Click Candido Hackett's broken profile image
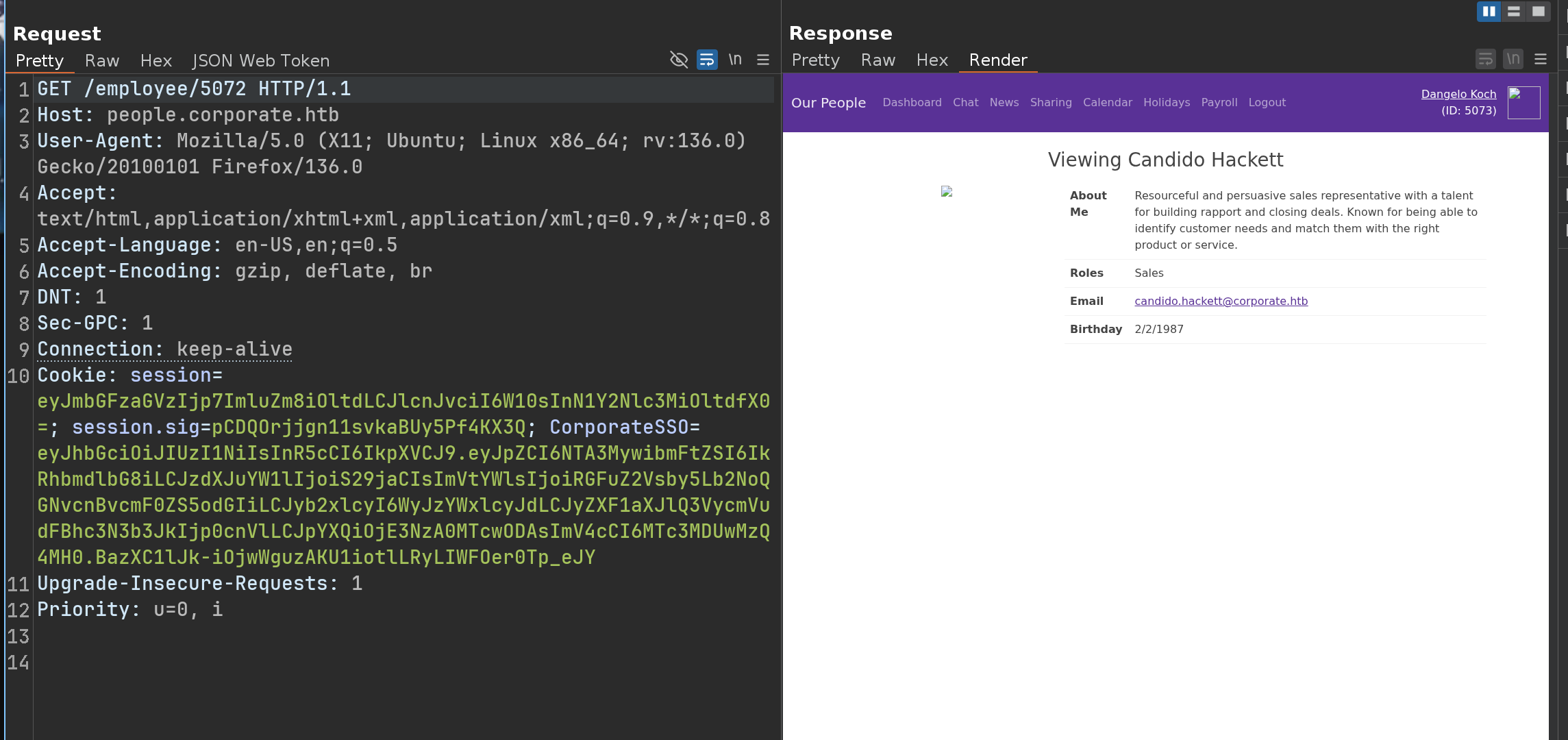 click(947, 192)
